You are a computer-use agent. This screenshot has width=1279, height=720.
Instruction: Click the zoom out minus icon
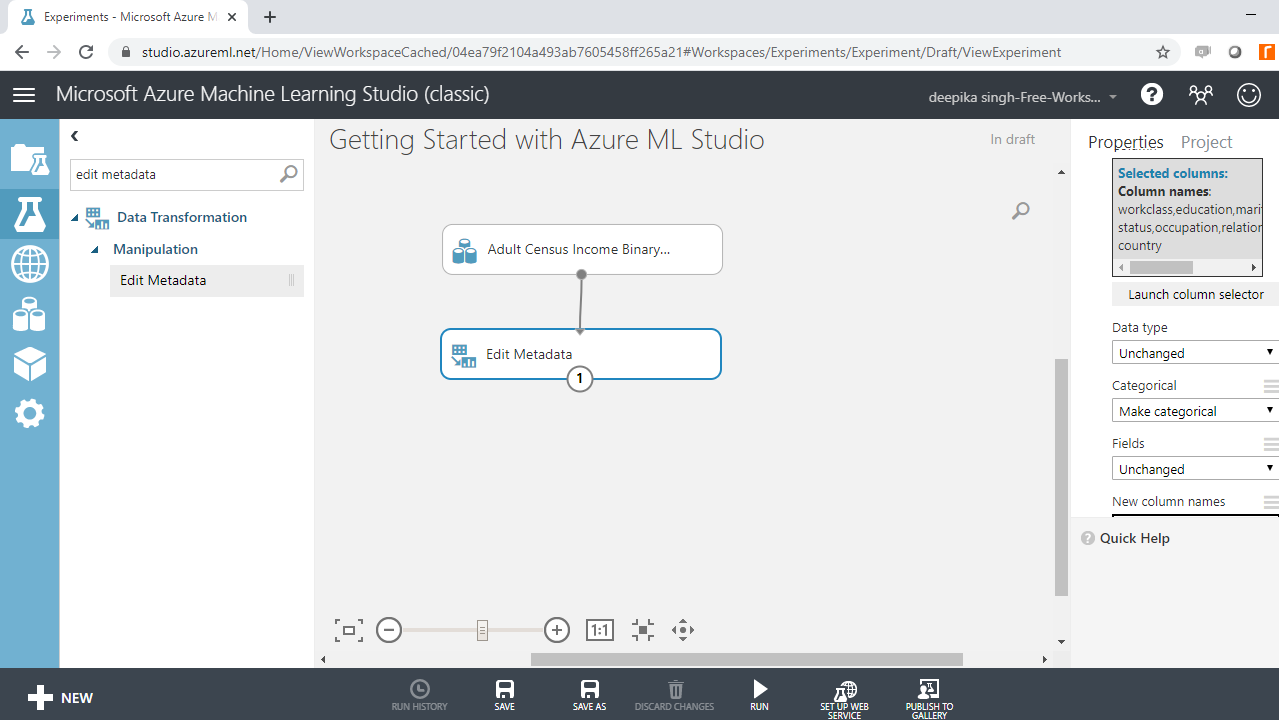[x=389, y=630]
